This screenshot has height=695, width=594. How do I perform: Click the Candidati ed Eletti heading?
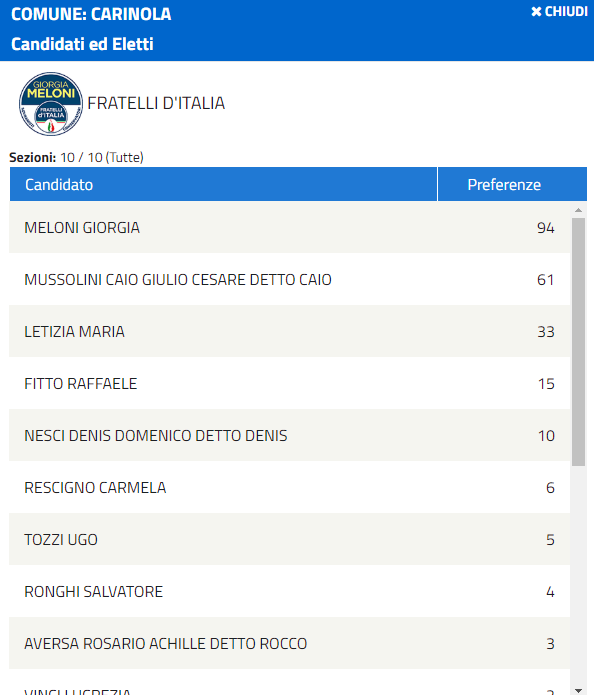(x=82, y=44)
